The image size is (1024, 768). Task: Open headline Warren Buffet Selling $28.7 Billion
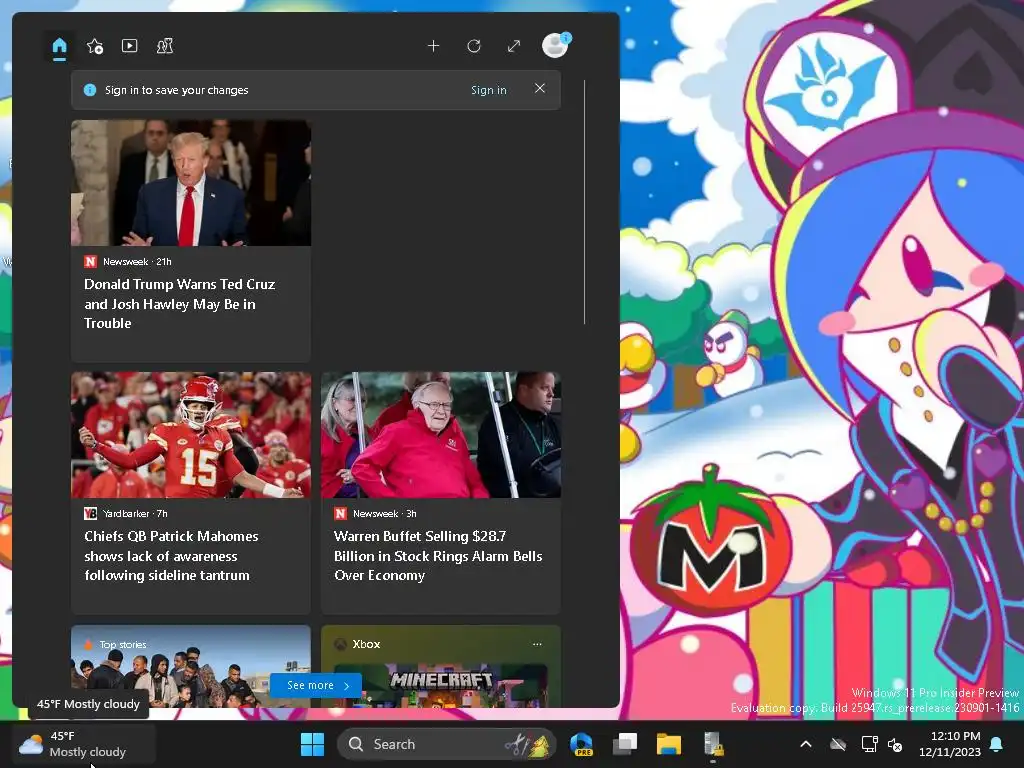[x=438, y=556]
